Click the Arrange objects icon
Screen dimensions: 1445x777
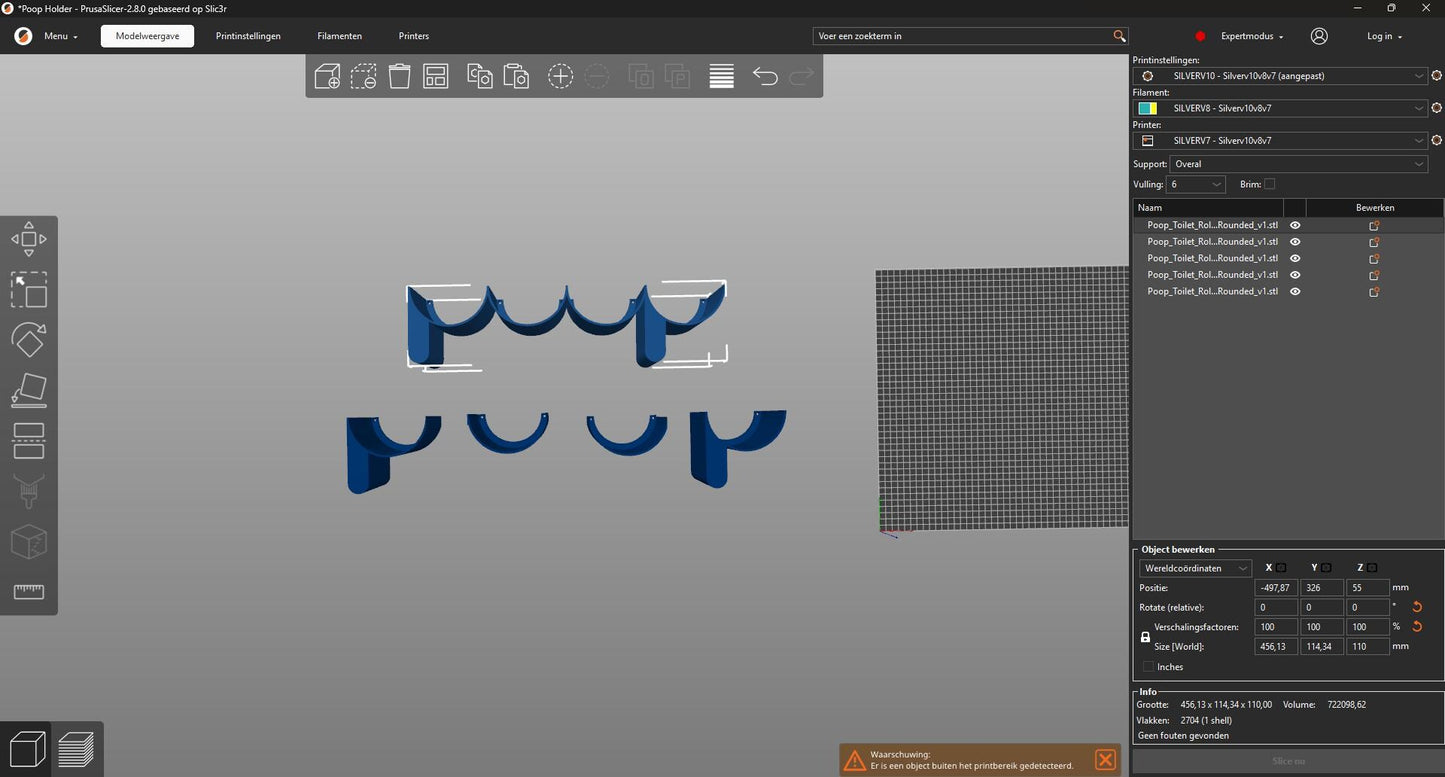point(436,76)
